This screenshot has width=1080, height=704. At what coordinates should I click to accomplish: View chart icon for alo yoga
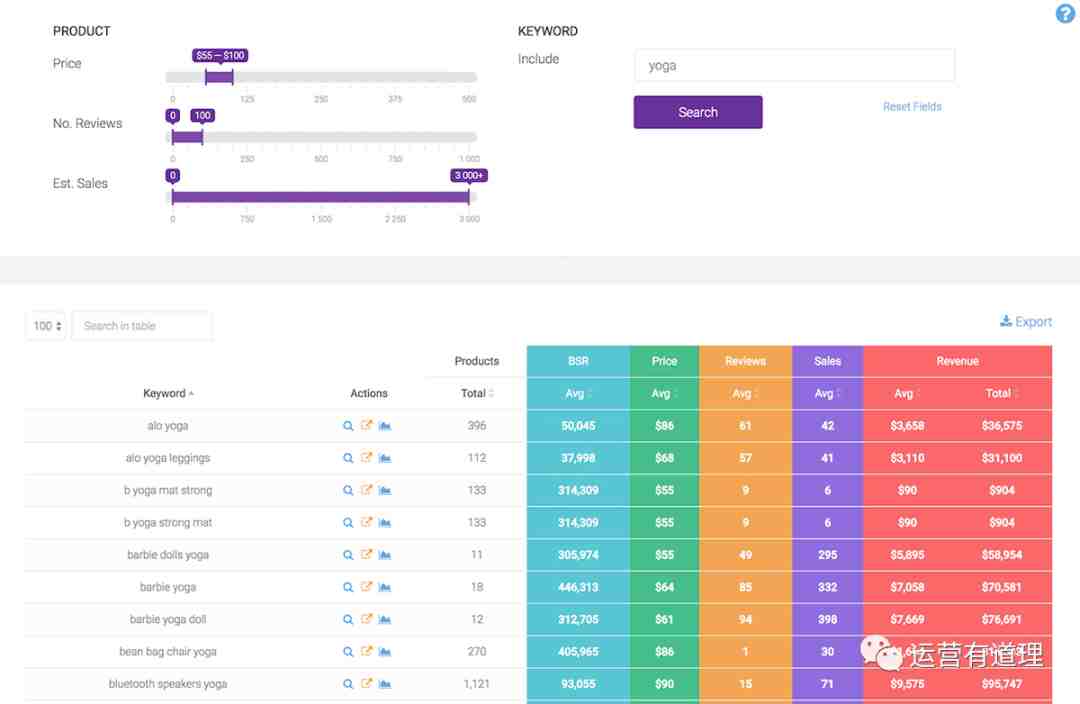coord(385,426)
